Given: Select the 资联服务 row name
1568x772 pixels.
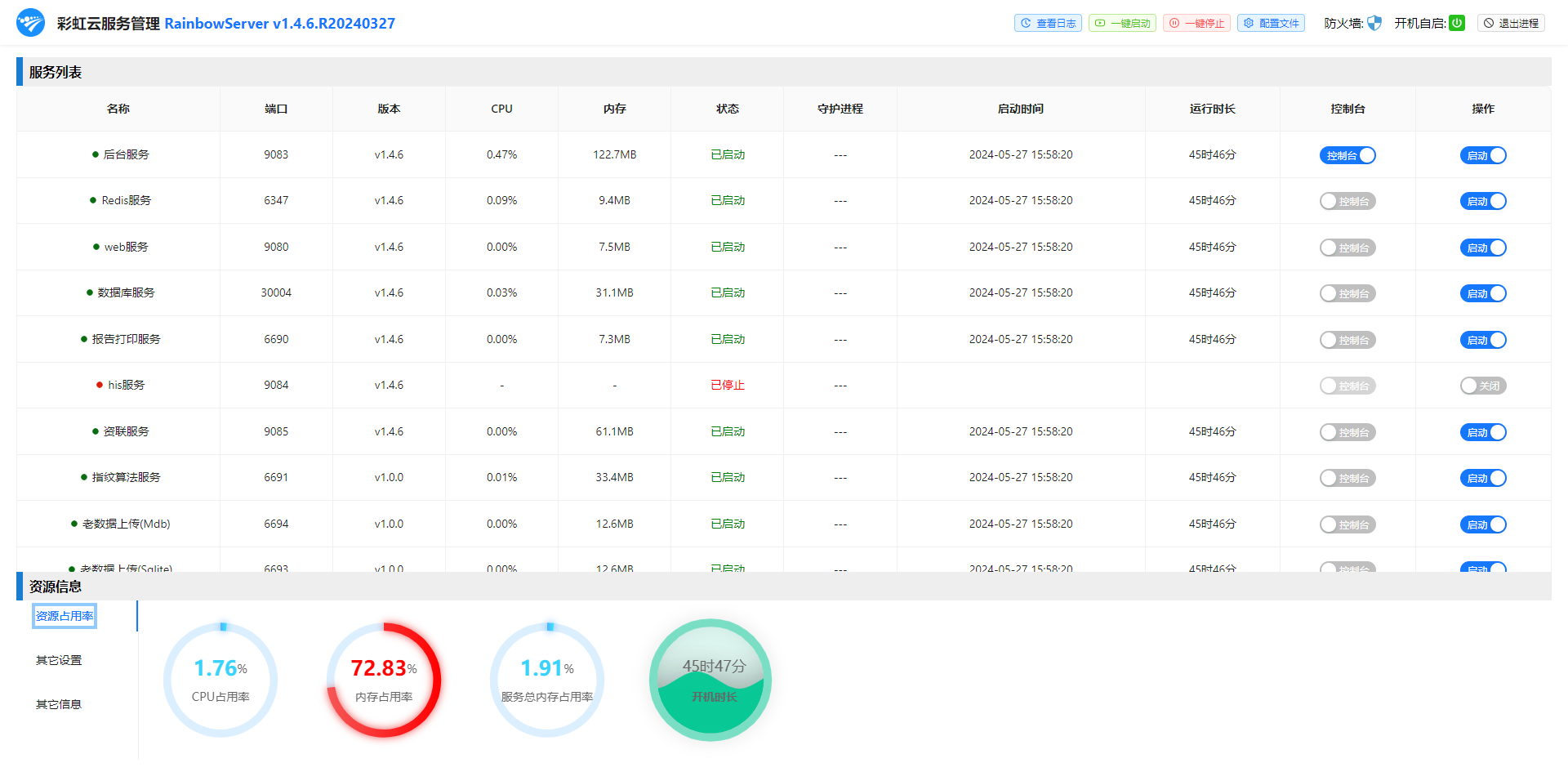Looking at the screenshot, I should click(126, 431).
